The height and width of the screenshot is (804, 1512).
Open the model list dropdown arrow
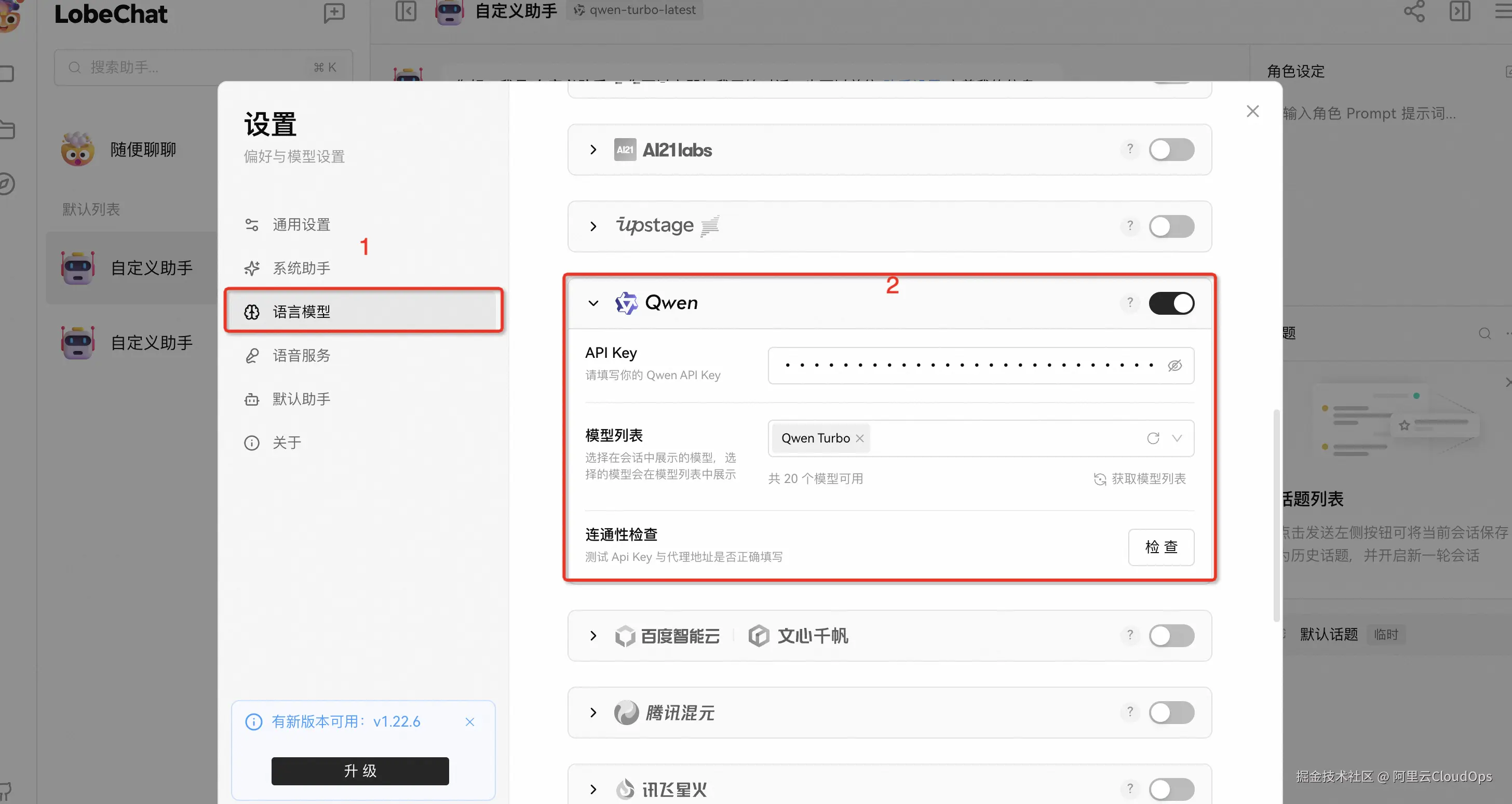coord(1177,438)
